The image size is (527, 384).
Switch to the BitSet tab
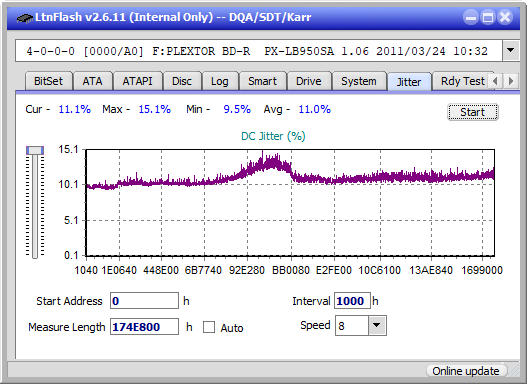click(48, 81)
